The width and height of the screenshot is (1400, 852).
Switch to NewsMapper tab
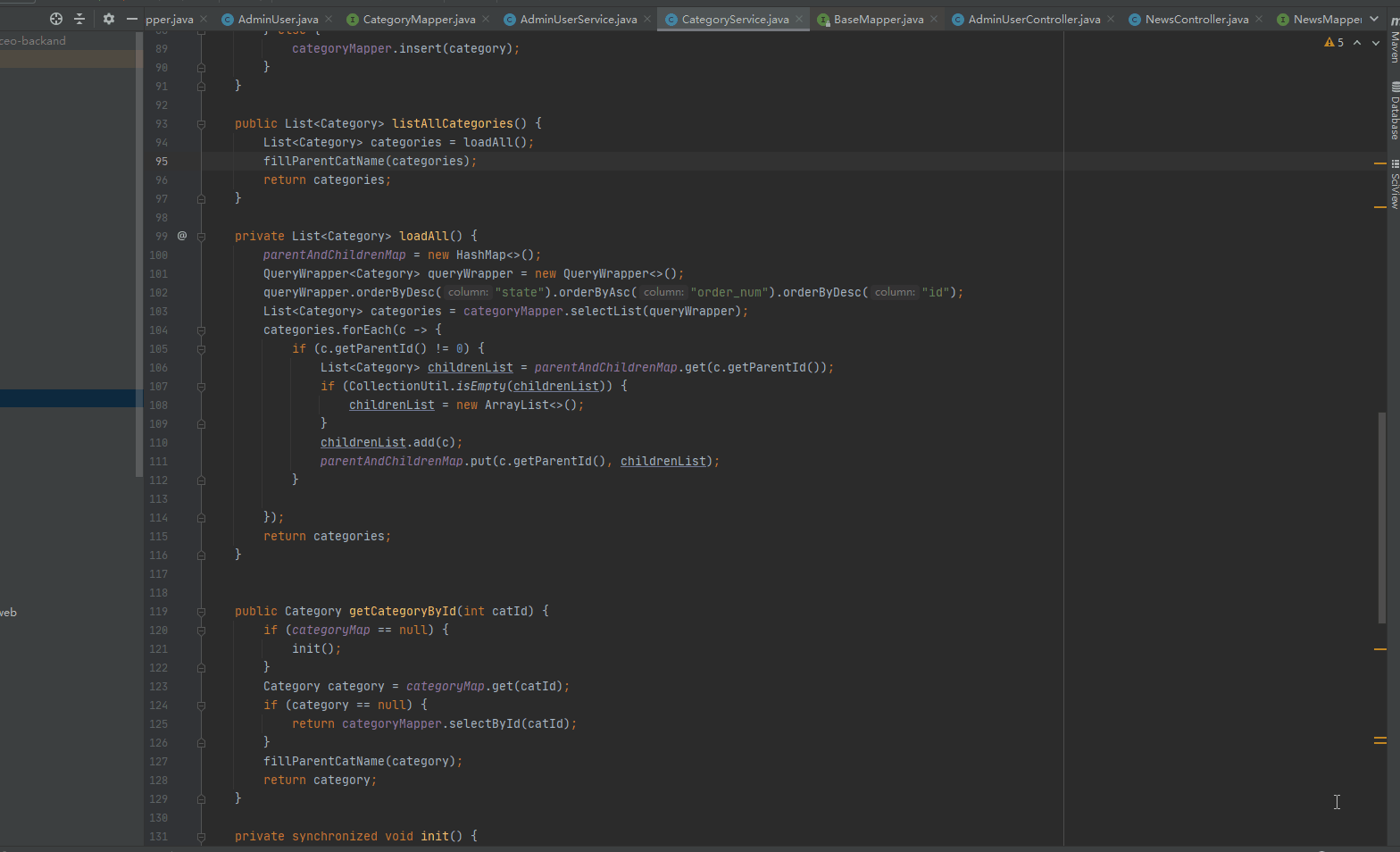tap(1327, 19)
